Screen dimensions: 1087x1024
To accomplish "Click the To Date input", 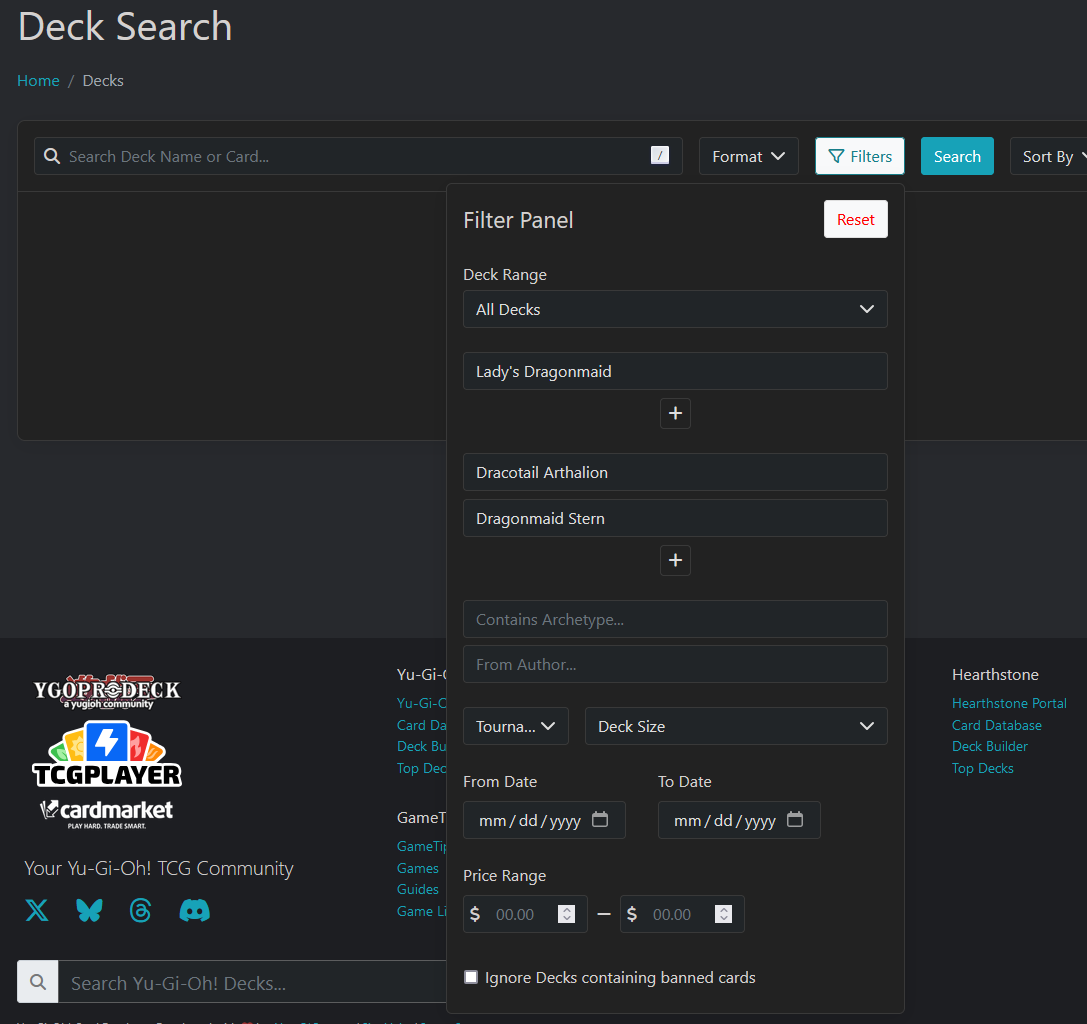I will coord(739,820).
